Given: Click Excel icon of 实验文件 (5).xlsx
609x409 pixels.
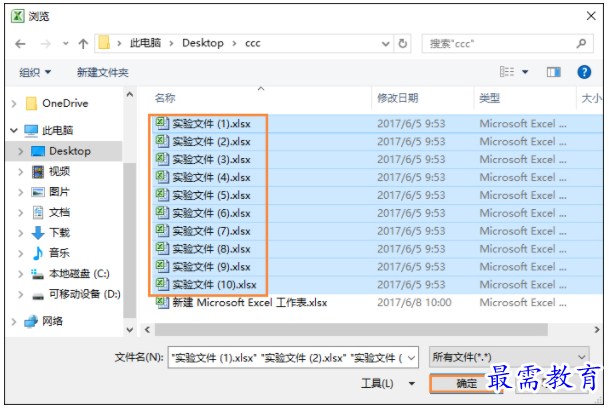Looking at the screenshot, I should 162,195.
